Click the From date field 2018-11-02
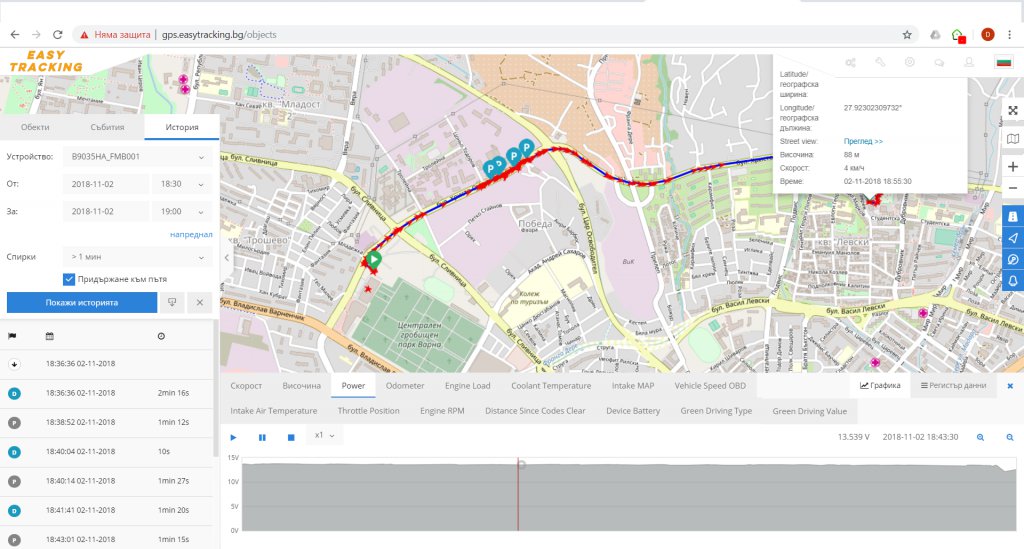Screen dimensions: 1024x549 tap(106, 184)
